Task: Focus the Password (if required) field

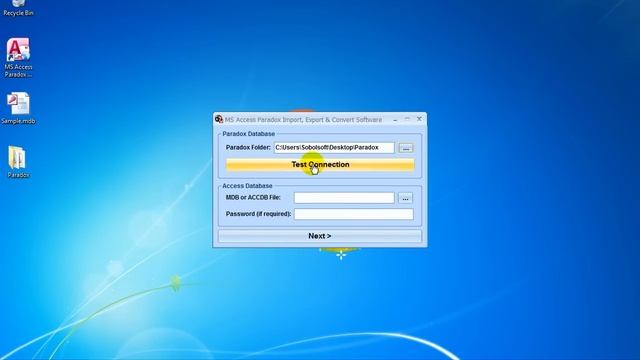Action: pos(353,214)
